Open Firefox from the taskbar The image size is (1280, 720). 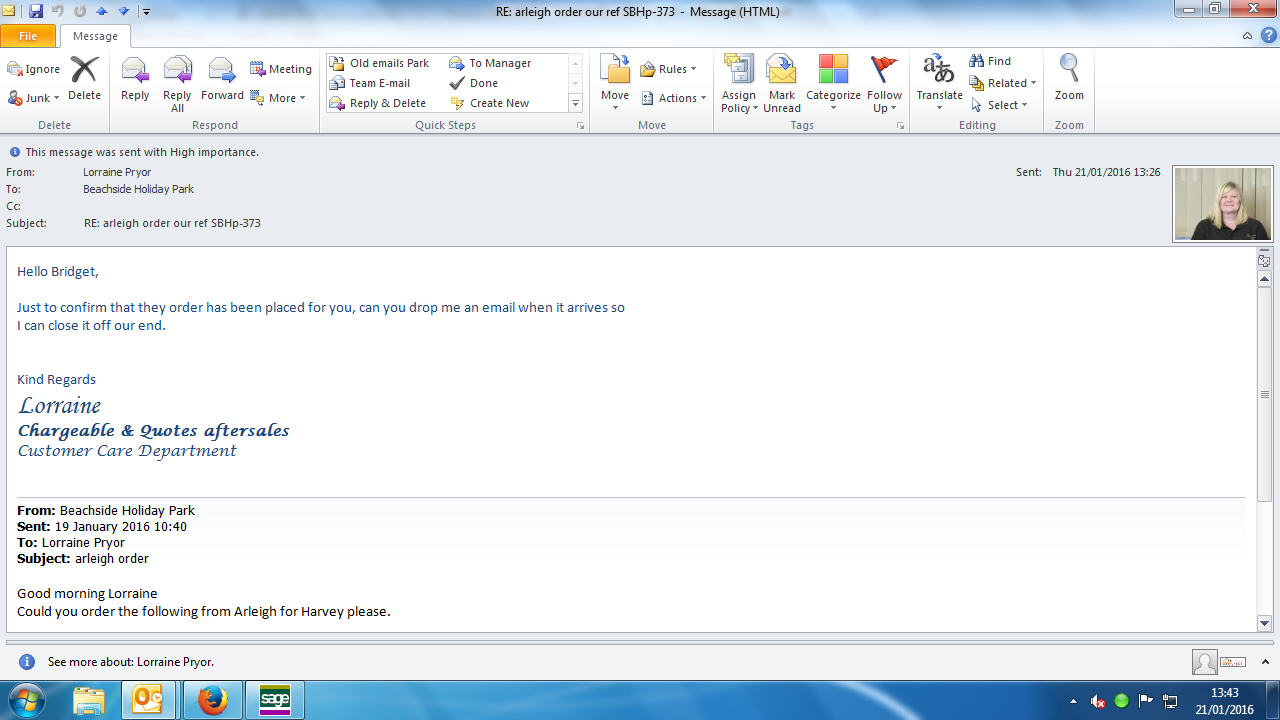click(x=212, y=700)
